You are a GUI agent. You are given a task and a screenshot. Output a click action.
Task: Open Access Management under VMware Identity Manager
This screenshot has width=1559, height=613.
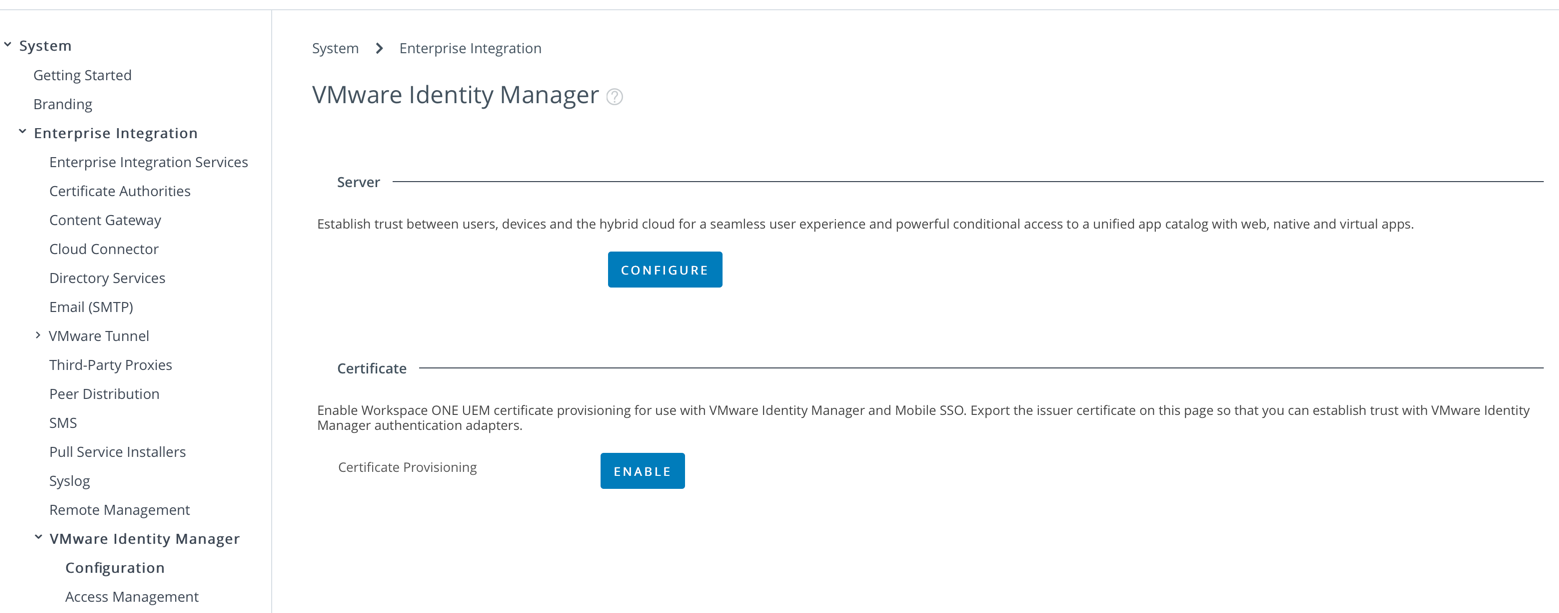point(132,596)
